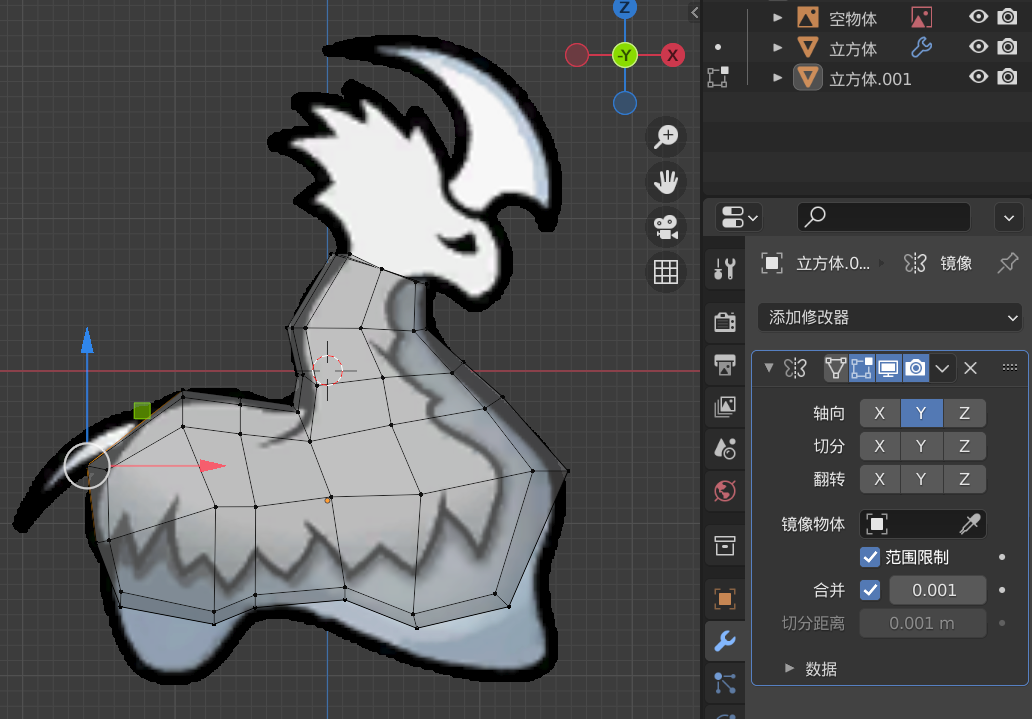Click the red X axis gizmo ball
Image resolution: width=1032 pixels, height=719 pixels.
tap(672, 55)
